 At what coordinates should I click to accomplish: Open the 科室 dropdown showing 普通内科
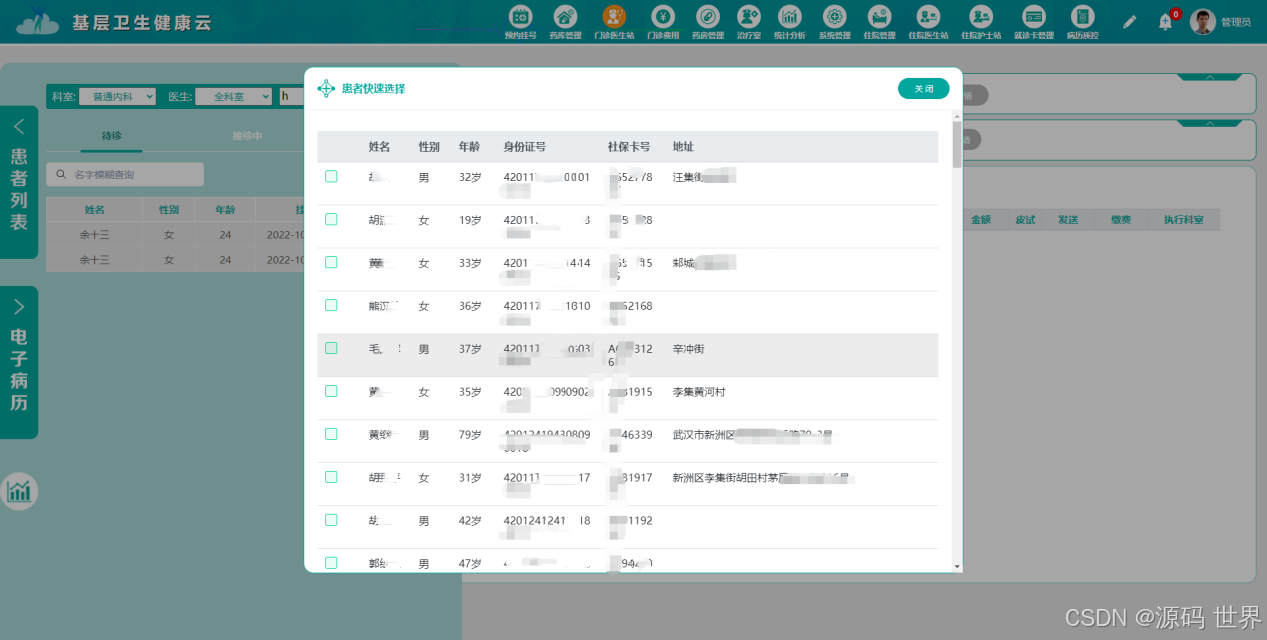tap(117, 96)
